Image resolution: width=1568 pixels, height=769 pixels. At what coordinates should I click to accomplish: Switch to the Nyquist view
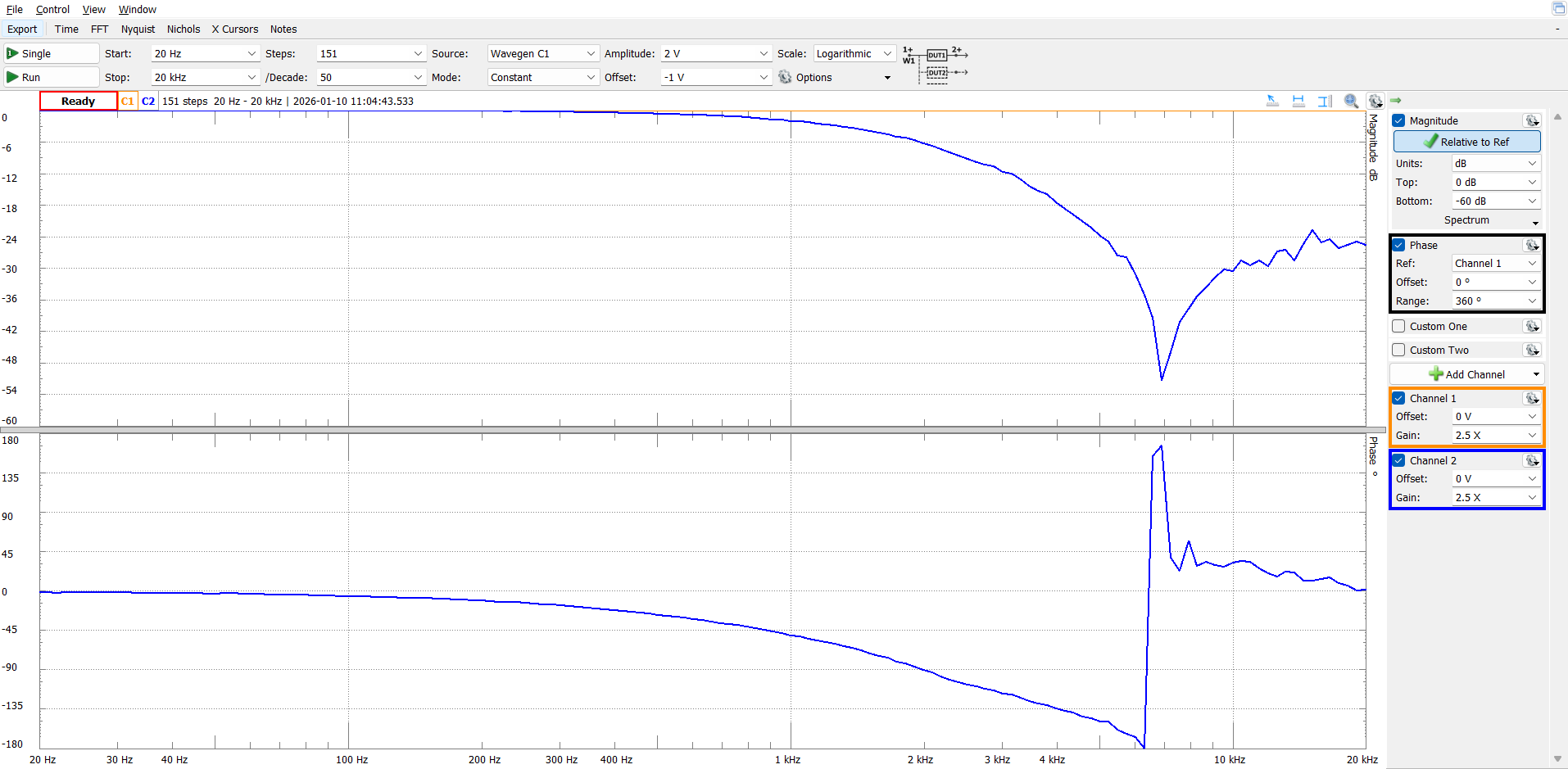click(138, 29)
